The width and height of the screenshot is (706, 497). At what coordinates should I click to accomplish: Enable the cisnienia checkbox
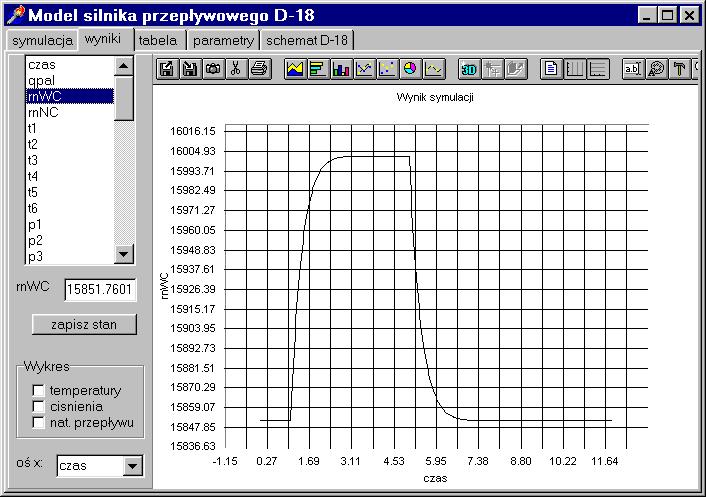point(39,407)
